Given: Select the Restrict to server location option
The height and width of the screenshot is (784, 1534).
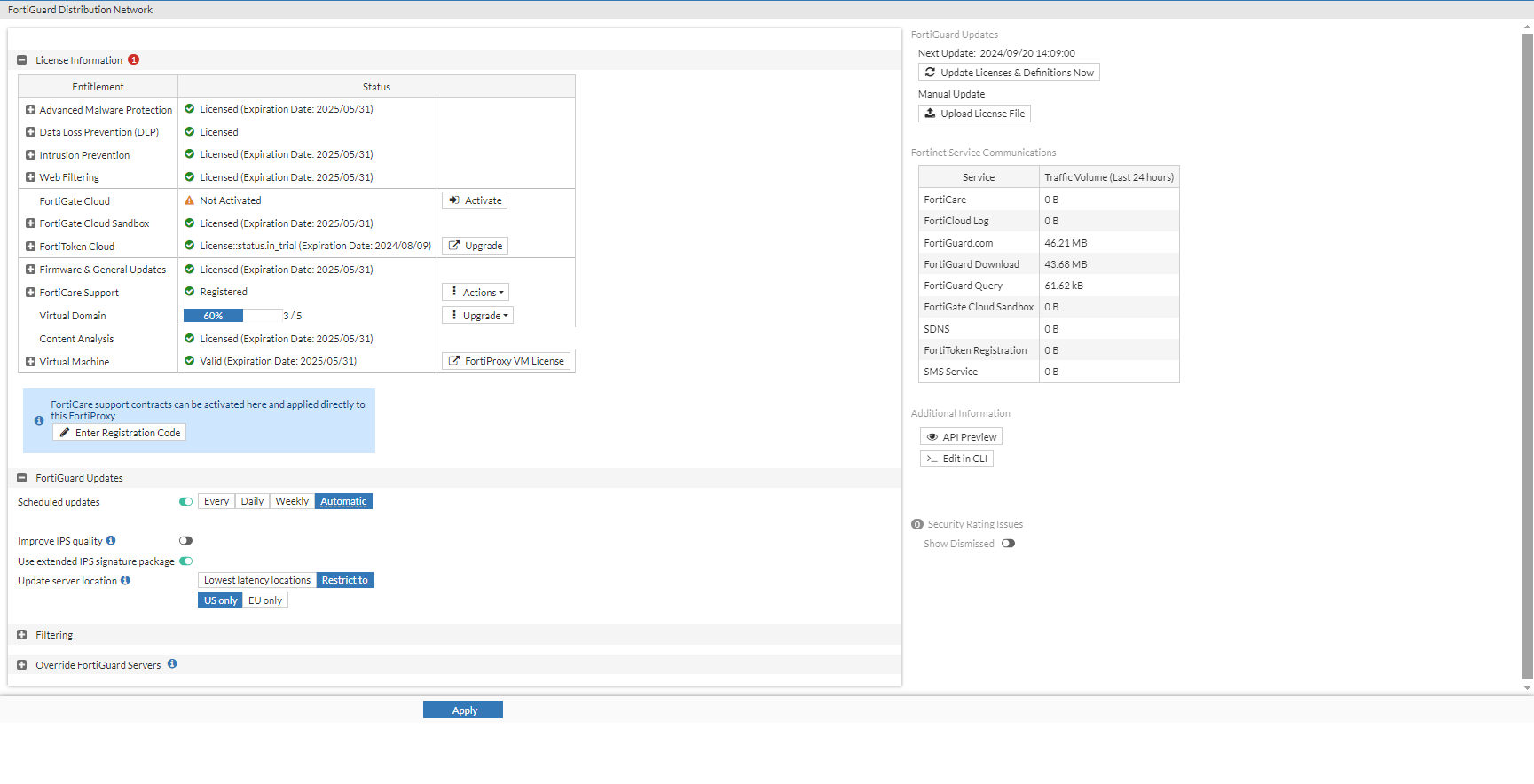Looking at the screenshot, I should click(x=345, y=581).
